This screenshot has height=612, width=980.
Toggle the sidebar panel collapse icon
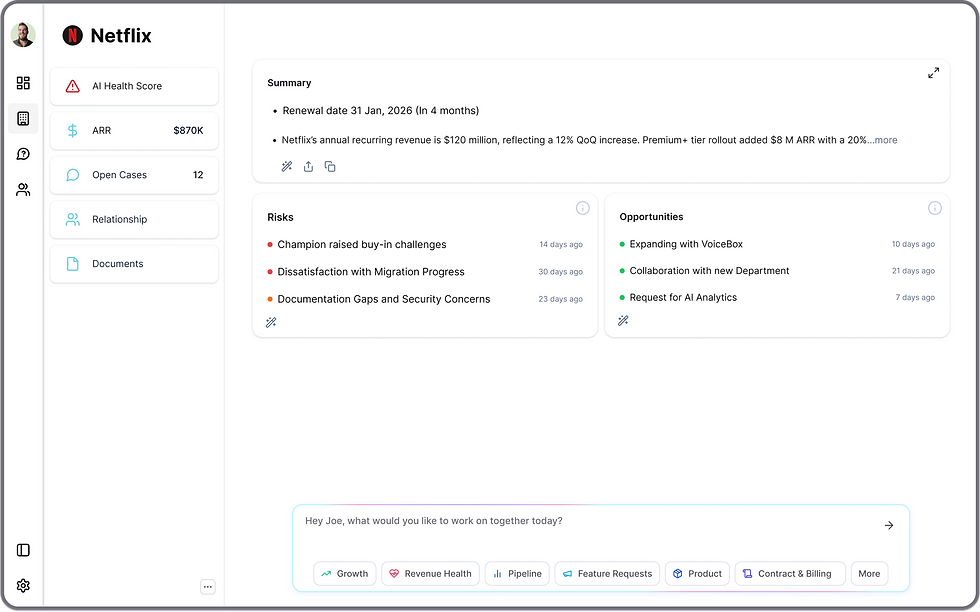tap(23, 550)
